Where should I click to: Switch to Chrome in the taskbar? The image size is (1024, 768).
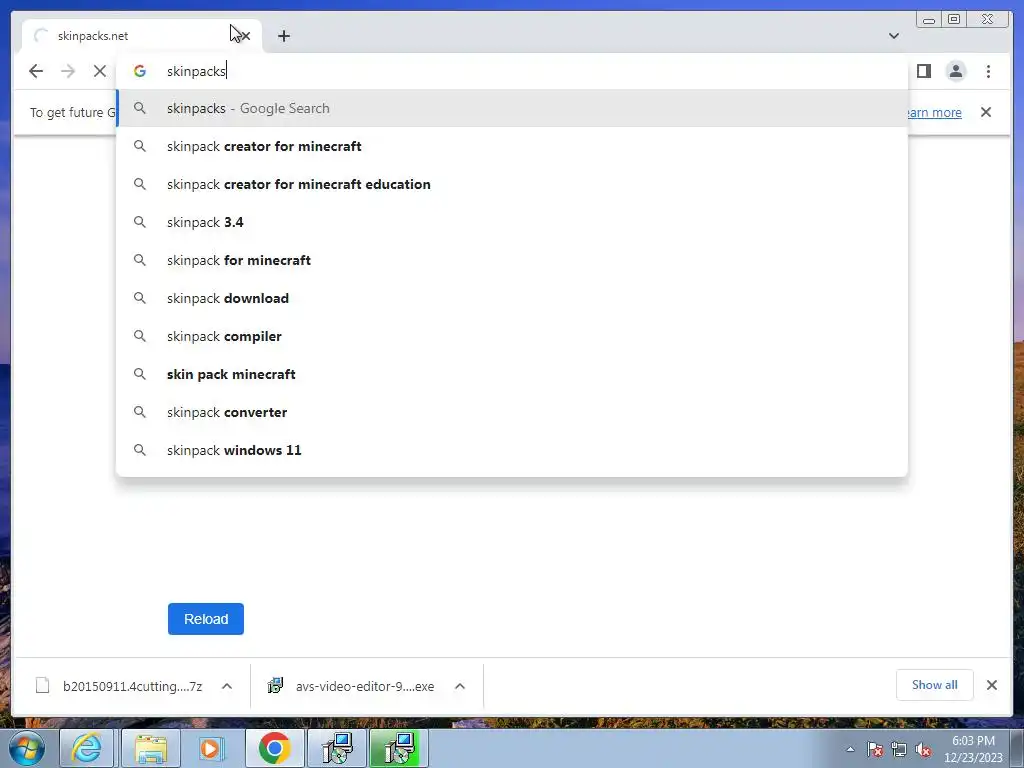274,748
